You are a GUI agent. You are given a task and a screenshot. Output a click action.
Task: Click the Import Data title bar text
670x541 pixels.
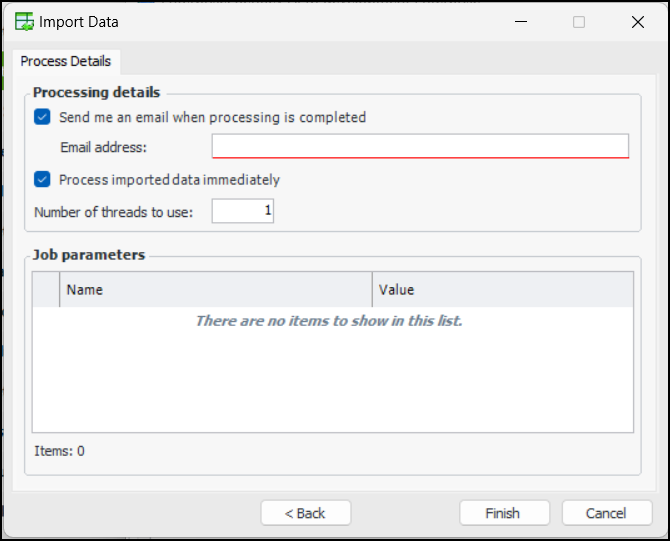78,21
